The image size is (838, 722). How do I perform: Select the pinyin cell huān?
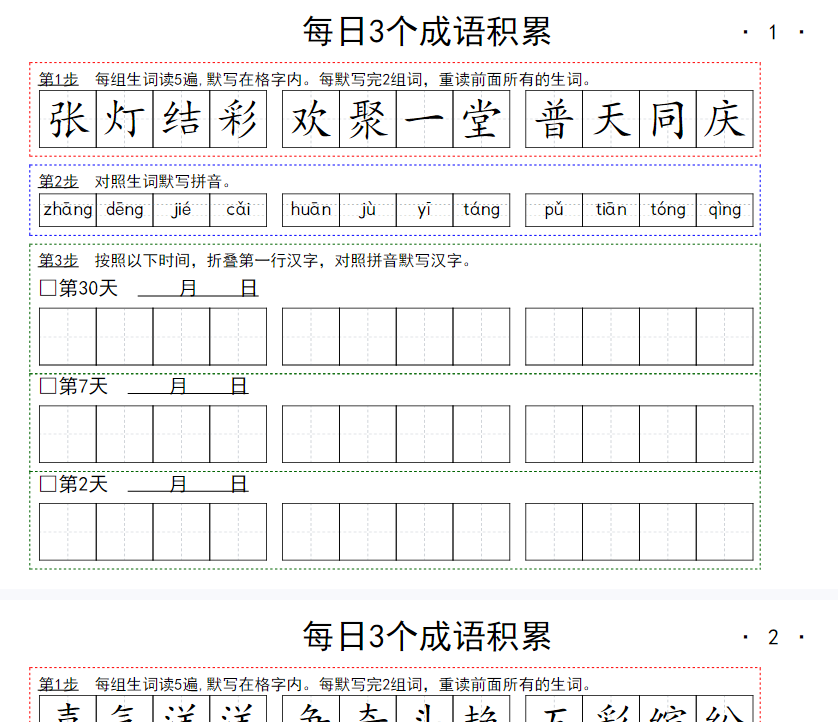coord(311,210)
